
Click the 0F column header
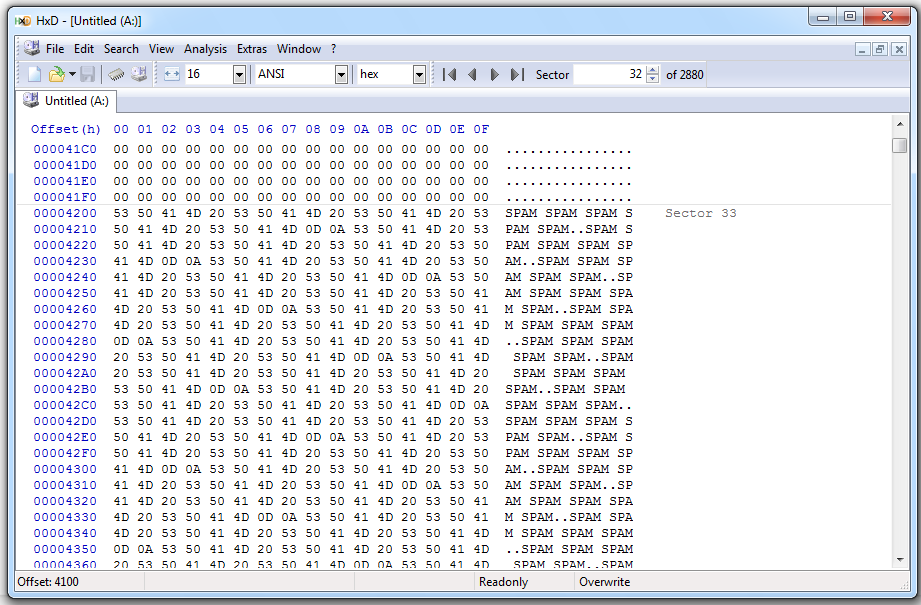[x=481, y=129]
